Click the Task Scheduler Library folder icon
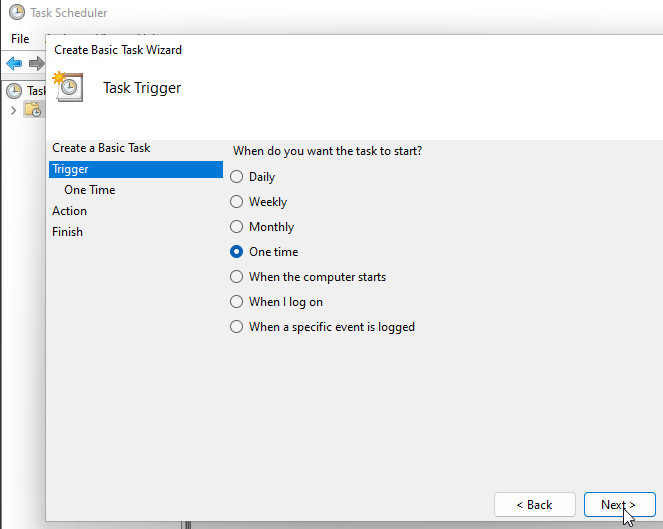 (x=32, y=110)
